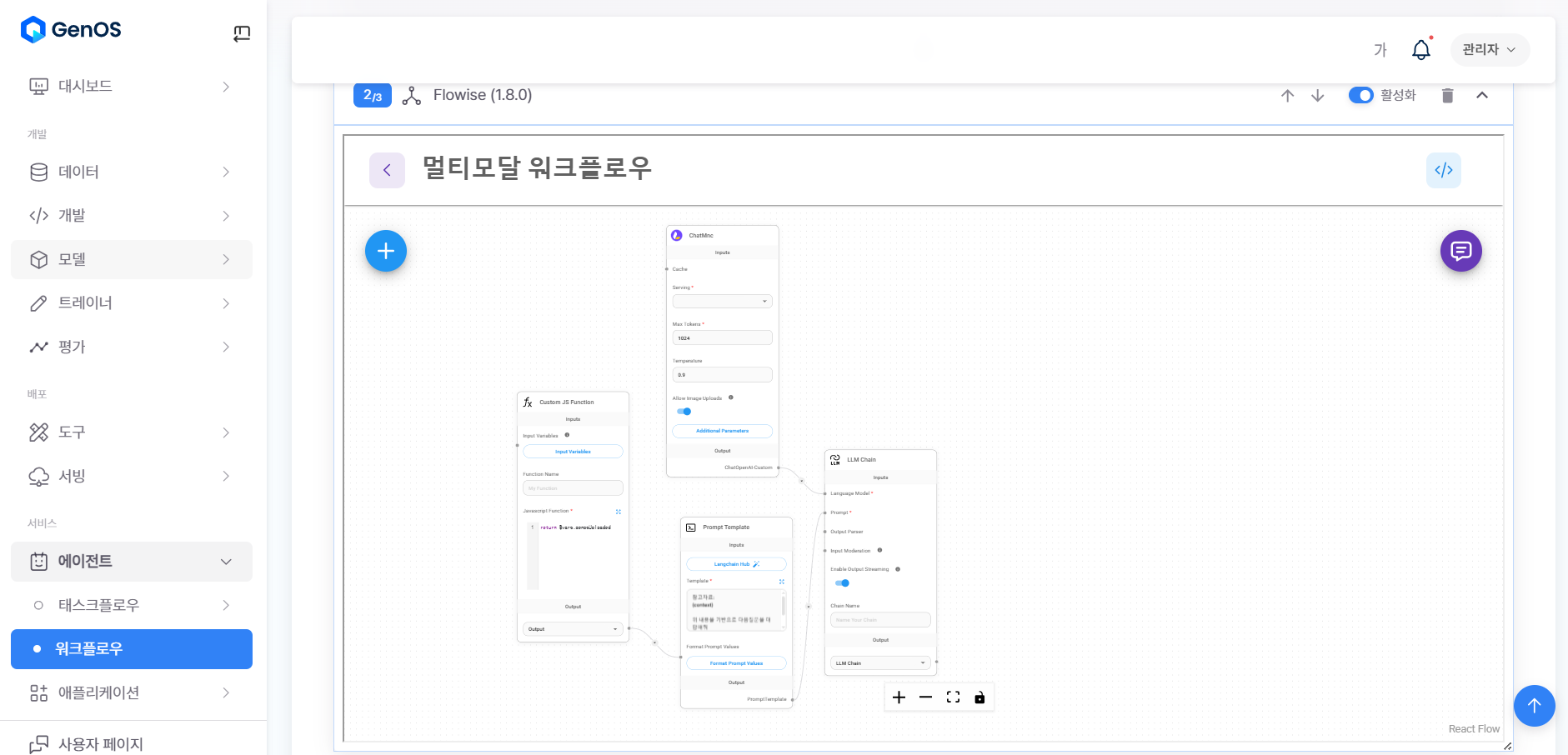Click the fit view canvas icon

[953, 697]
